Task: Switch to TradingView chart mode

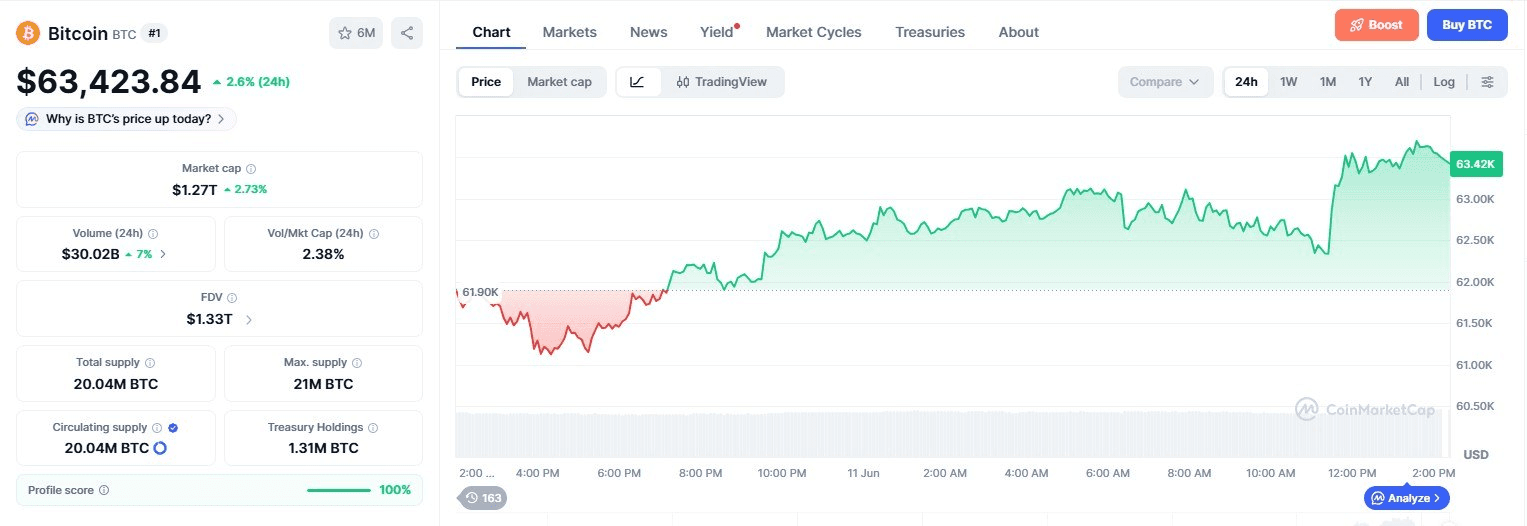Action: point(722,82)
